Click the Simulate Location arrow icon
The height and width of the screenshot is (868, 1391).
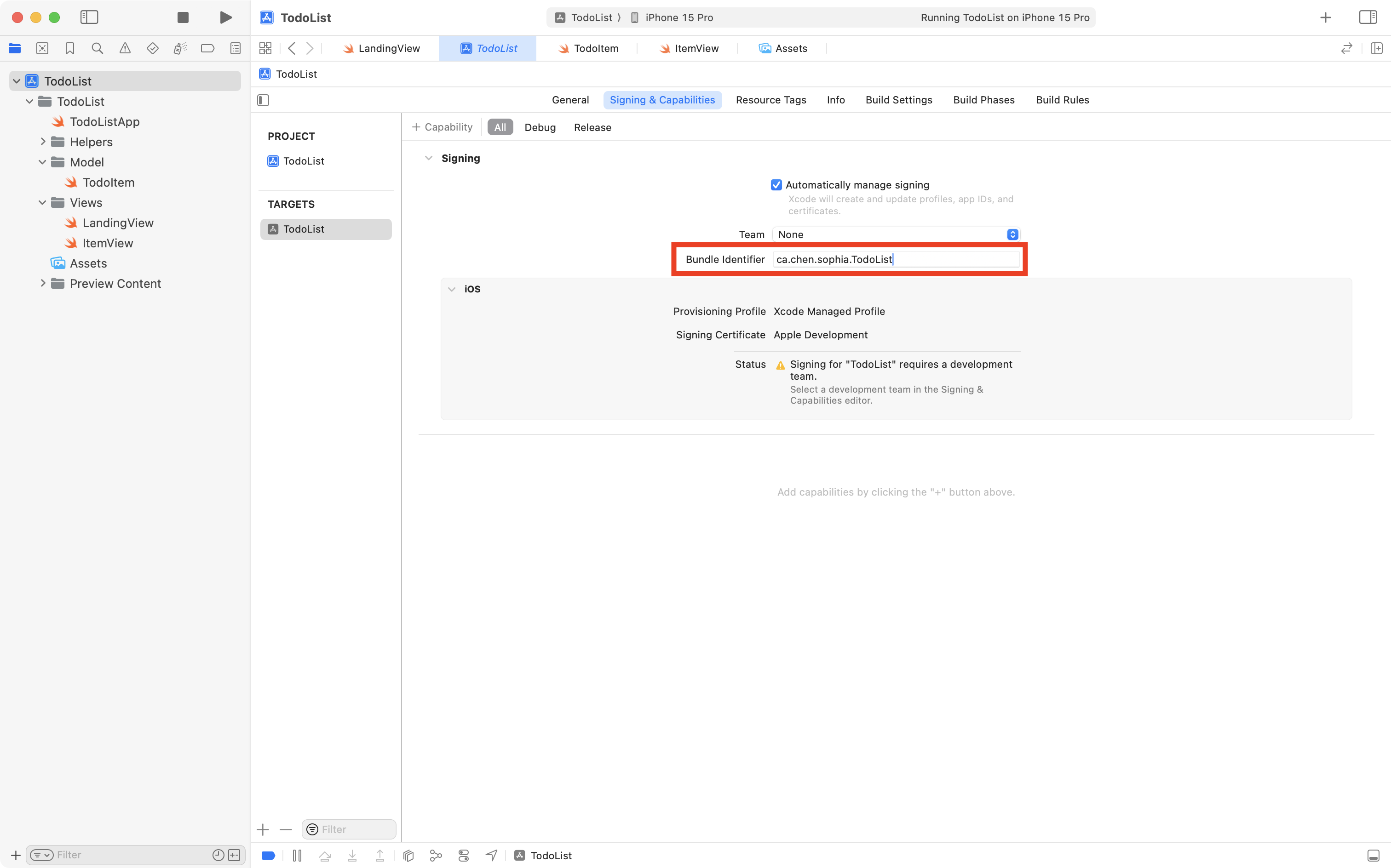tap(491, 856)
